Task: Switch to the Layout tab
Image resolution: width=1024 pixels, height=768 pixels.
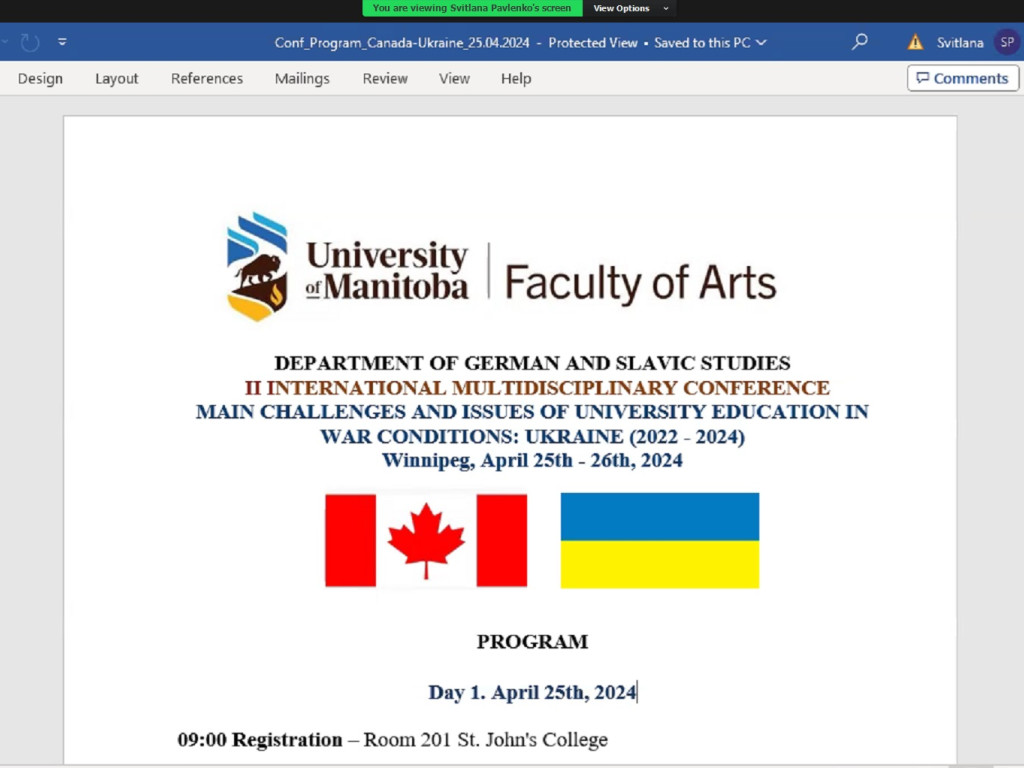Action: [116, 78]
